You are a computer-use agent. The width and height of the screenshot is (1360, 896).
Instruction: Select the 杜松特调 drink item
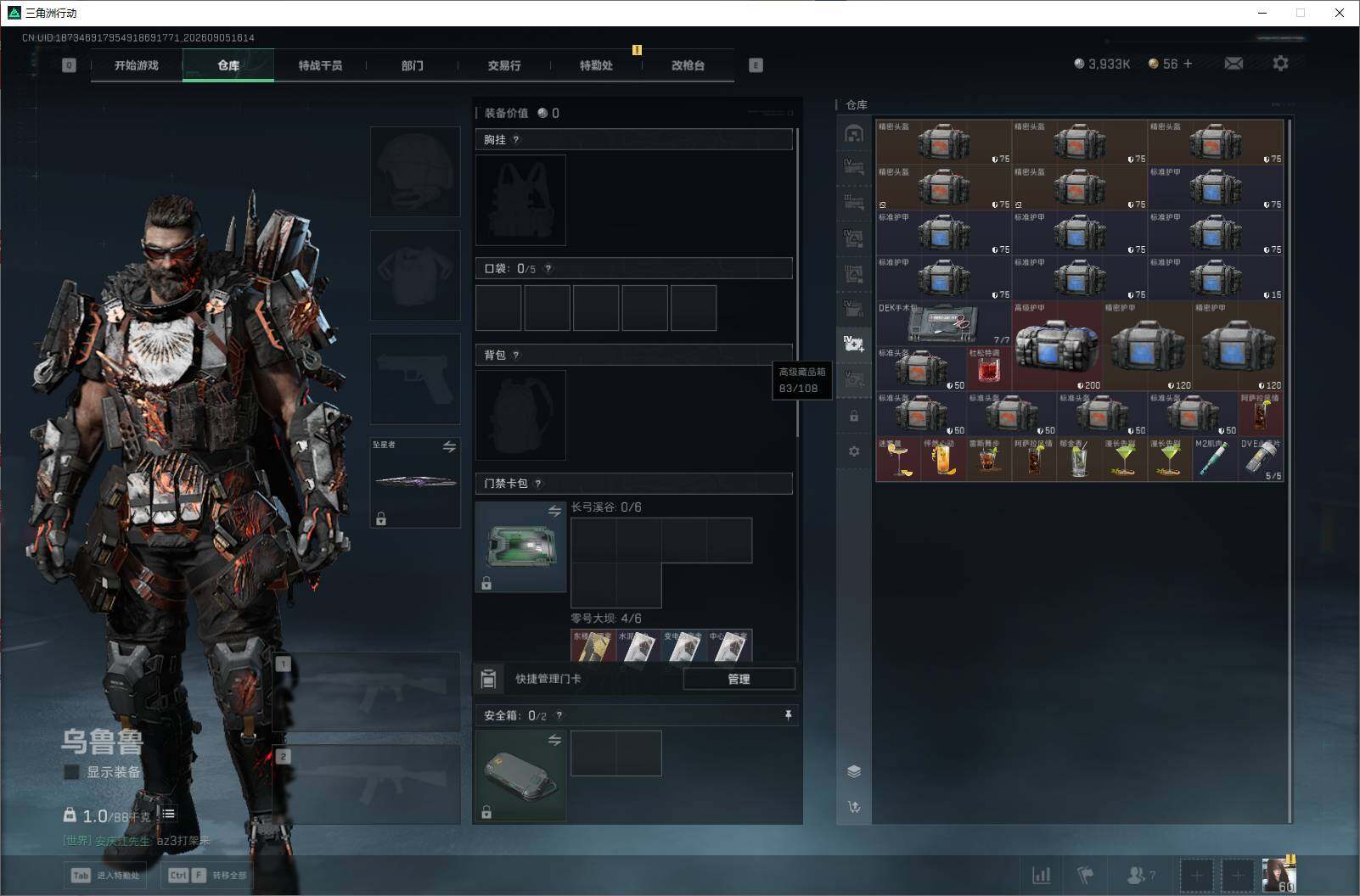(988, 368)
